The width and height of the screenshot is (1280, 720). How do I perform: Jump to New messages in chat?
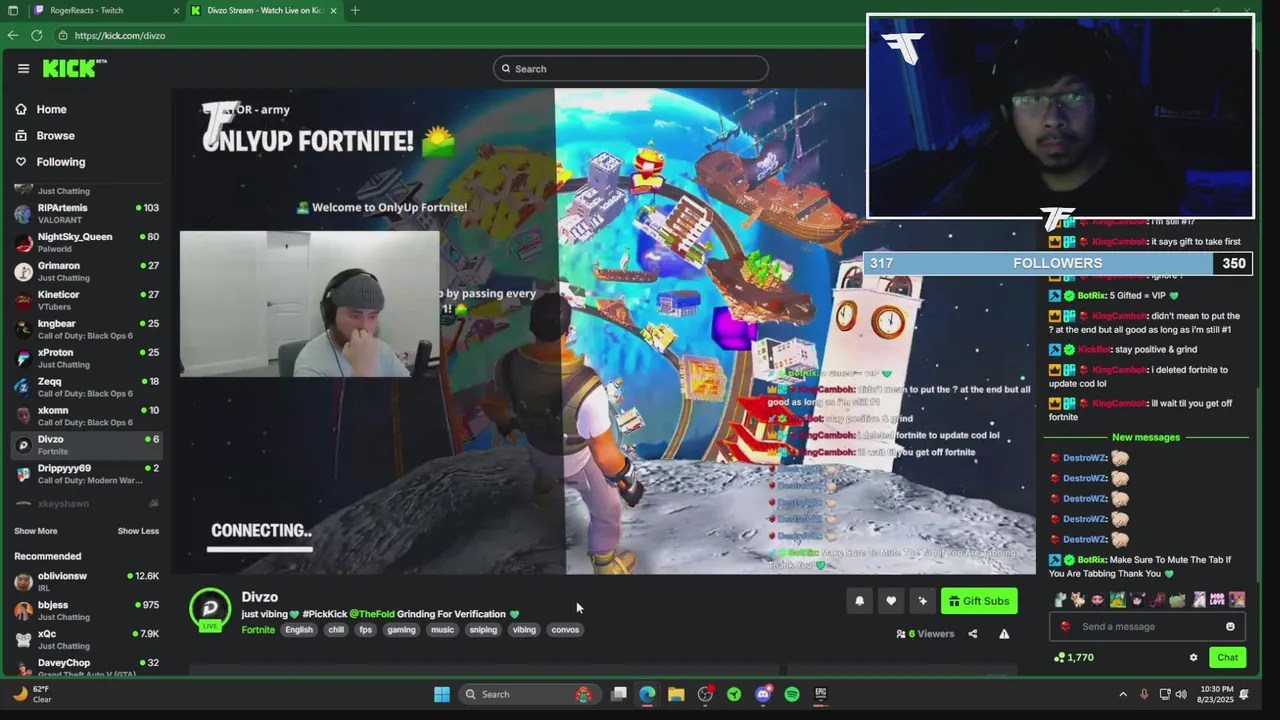click(x=1146, y=437)
